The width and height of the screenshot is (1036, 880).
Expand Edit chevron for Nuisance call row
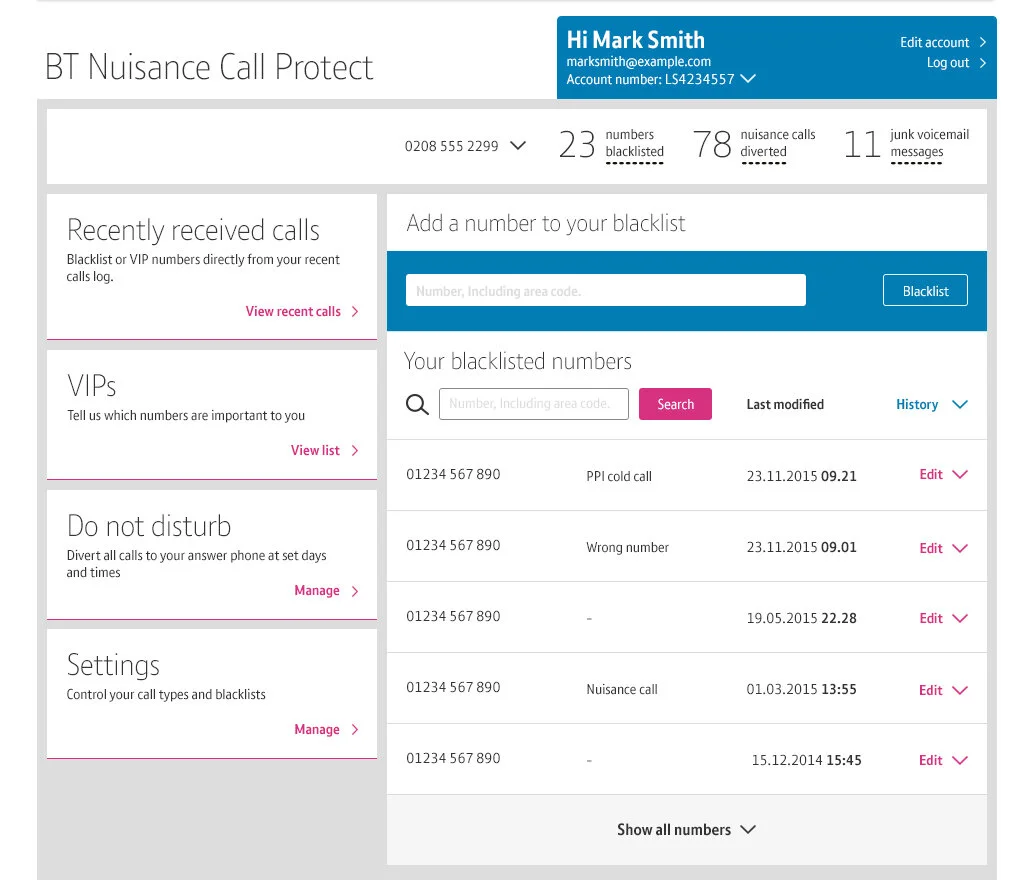pos(960,690)
